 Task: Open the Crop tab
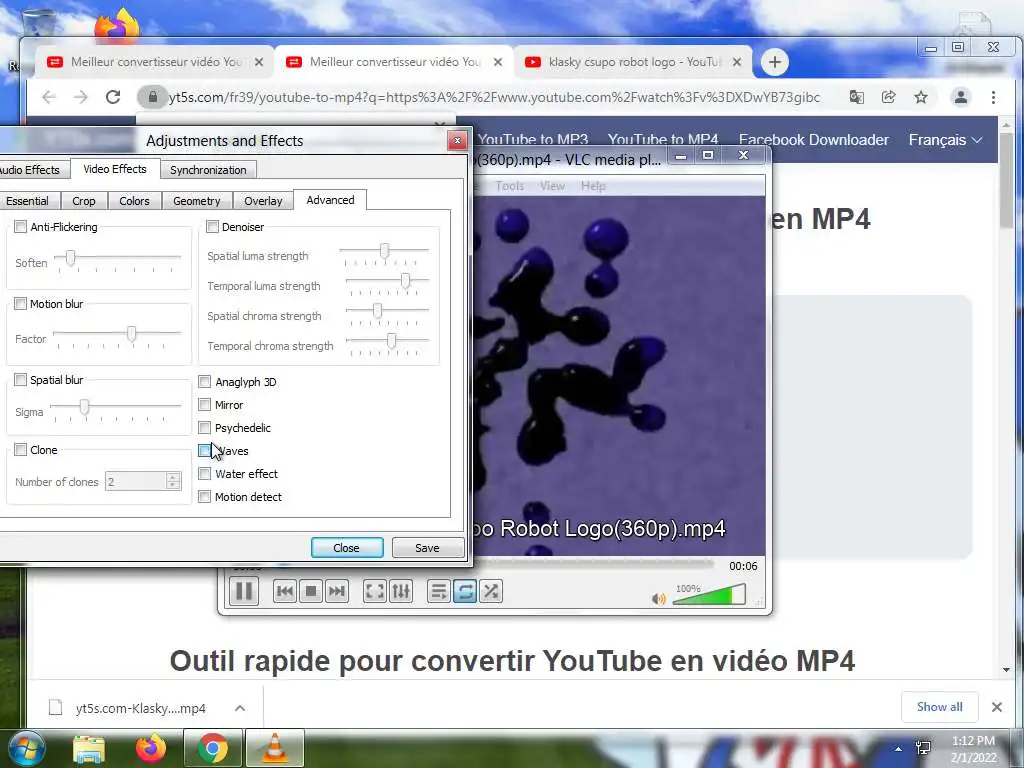click(84, 201)
